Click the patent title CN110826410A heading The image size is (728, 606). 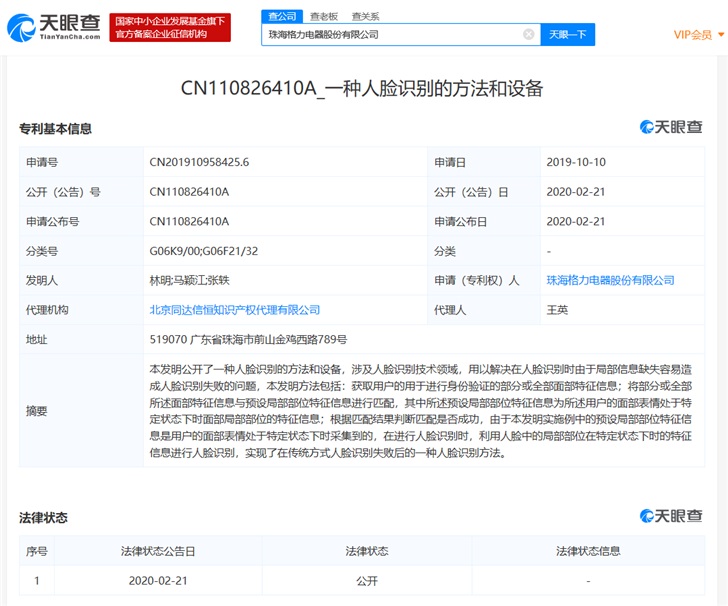coord(362,88)
